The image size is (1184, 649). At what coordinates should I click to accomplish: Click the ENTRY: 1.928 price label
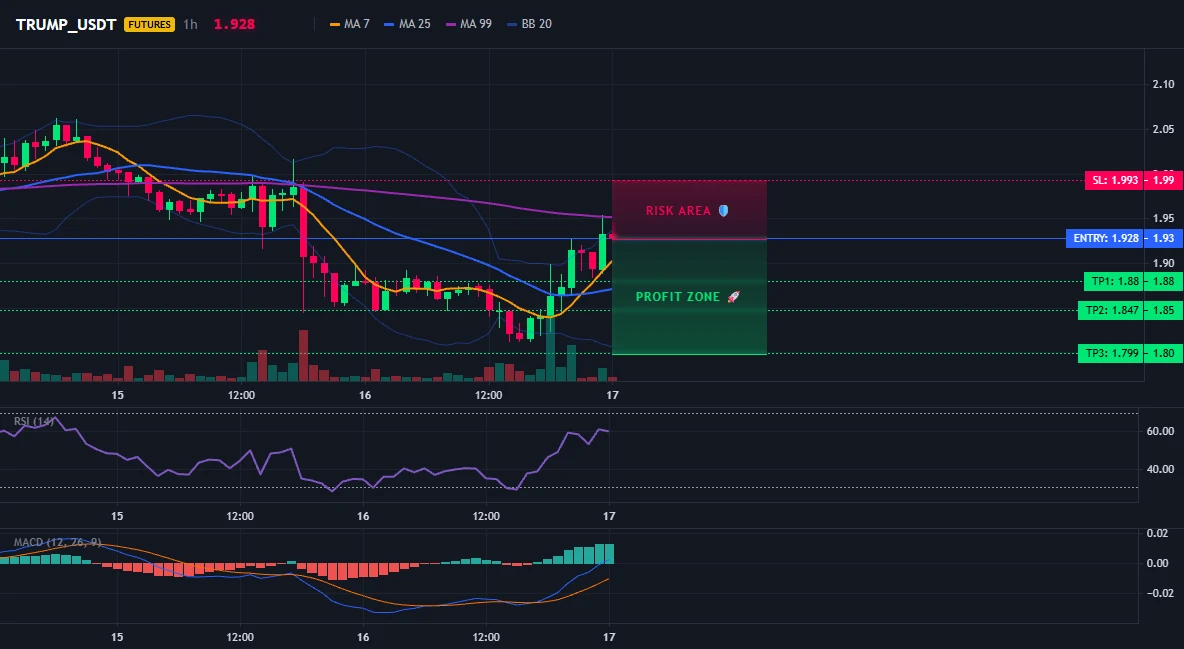tap(1105, 238)
